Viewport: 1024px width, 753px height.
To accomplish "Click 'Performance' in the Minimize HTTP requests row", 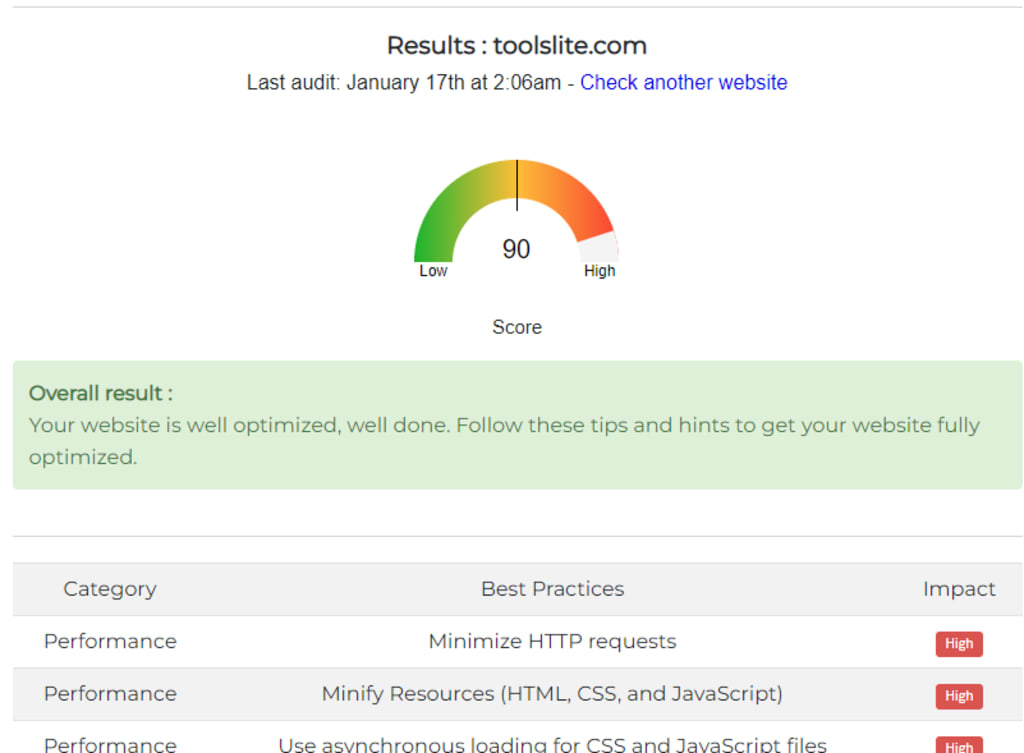I will 110,641.
